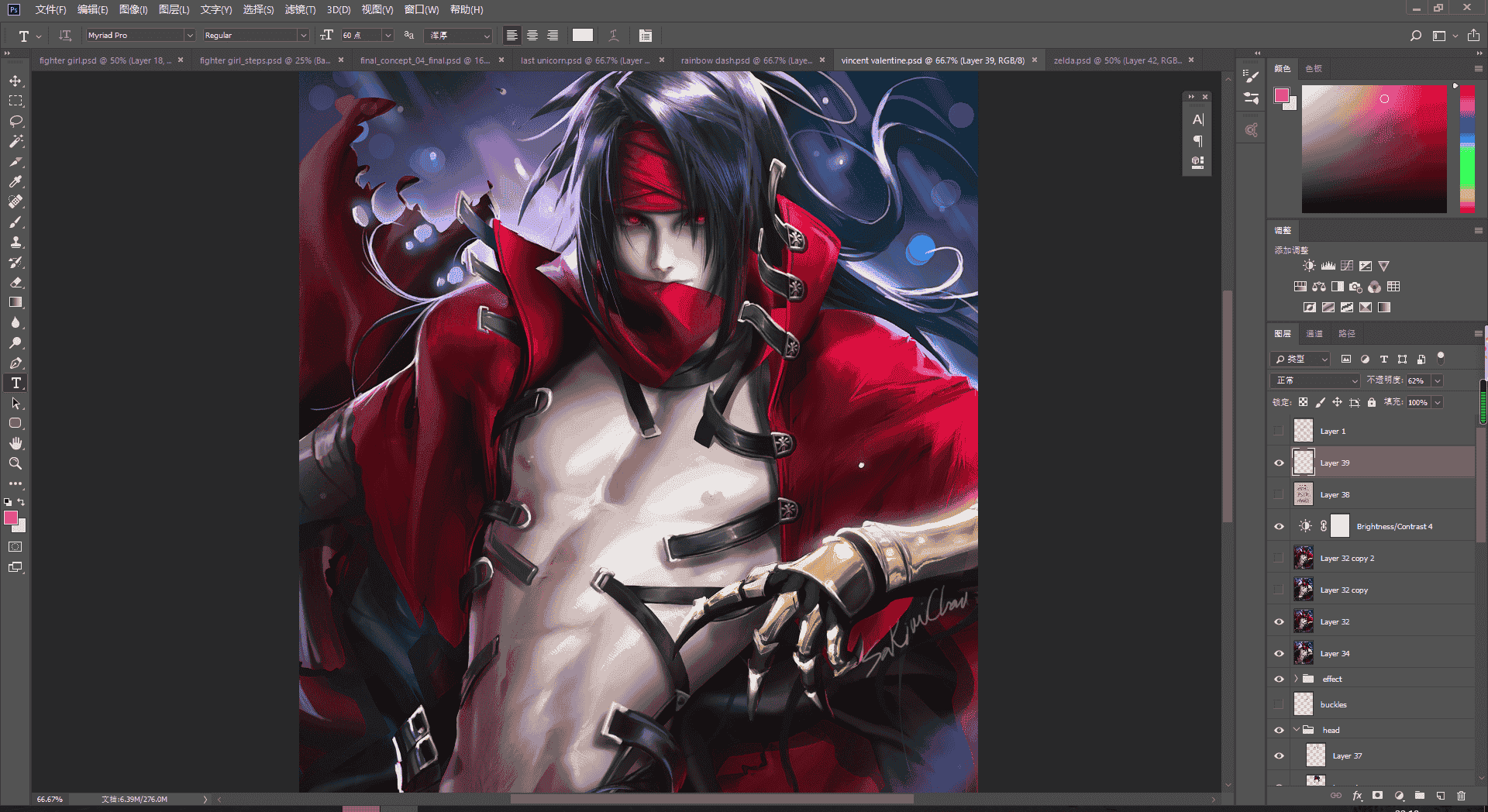Open the Myriad Pro font family dropdown

click(x=189, y=35)
